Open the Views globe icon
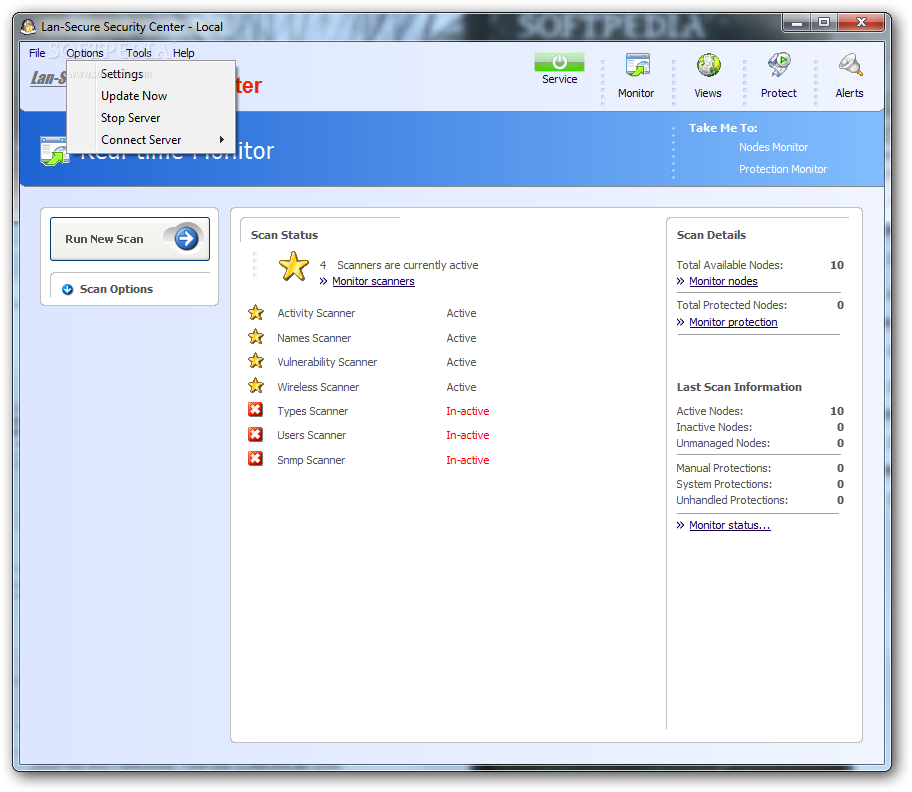 tap(708, 65)
